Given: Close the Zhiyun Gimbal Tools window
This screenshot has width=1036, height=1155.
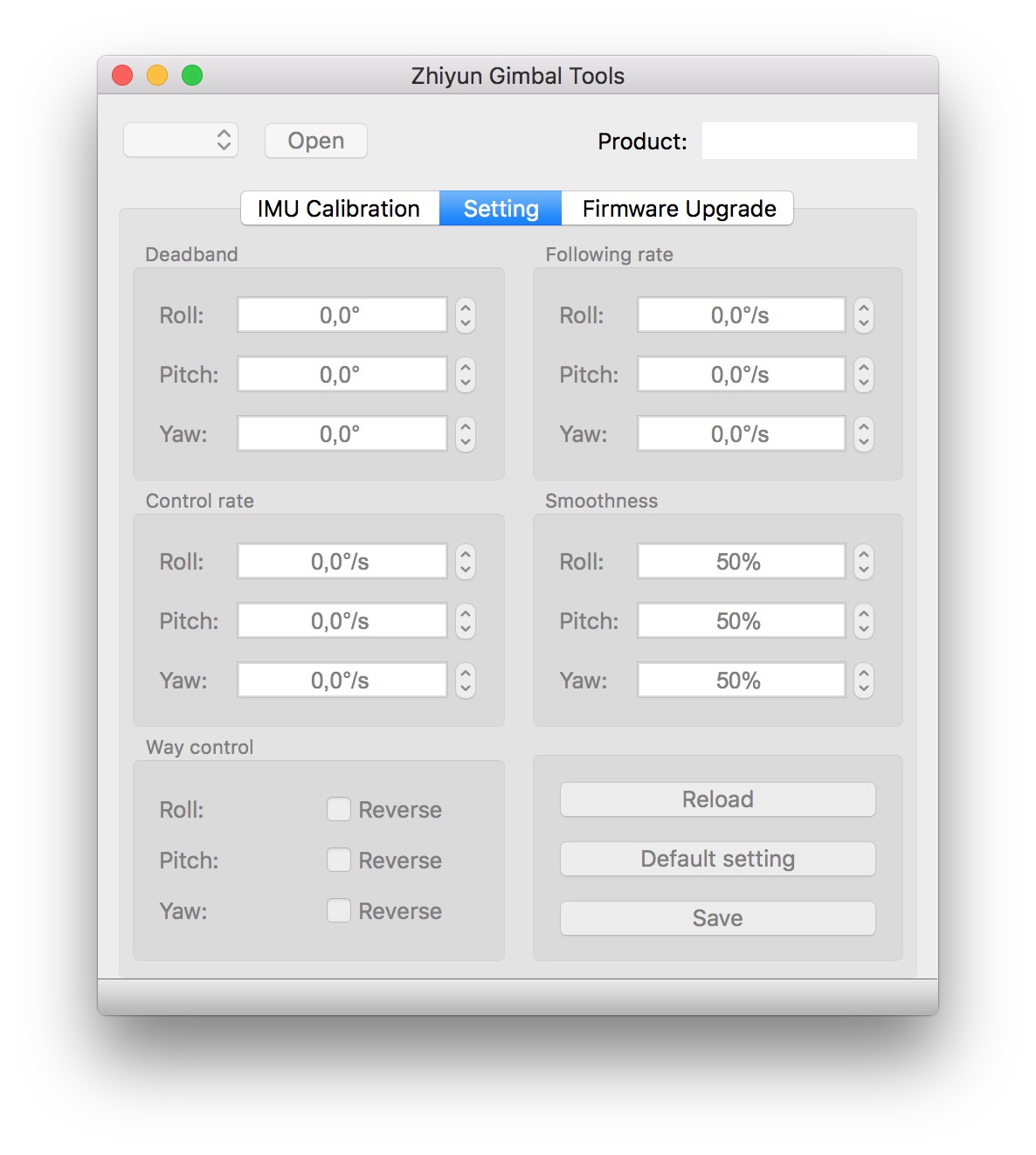Looking at the screenshot, I should coord(122,75).
